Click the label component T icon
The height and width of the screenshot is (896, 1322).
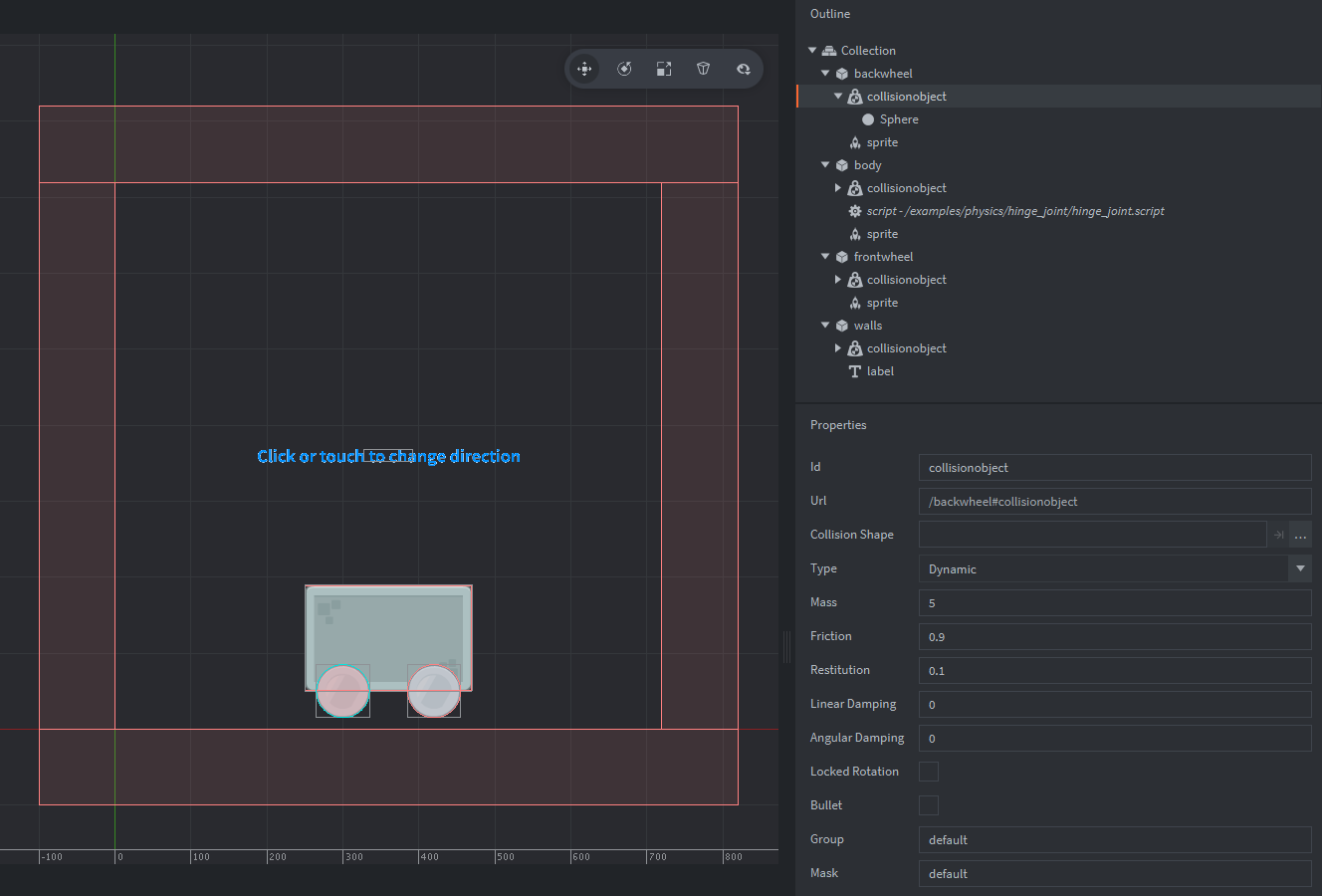pyautogui.click(x=854, y=371)
